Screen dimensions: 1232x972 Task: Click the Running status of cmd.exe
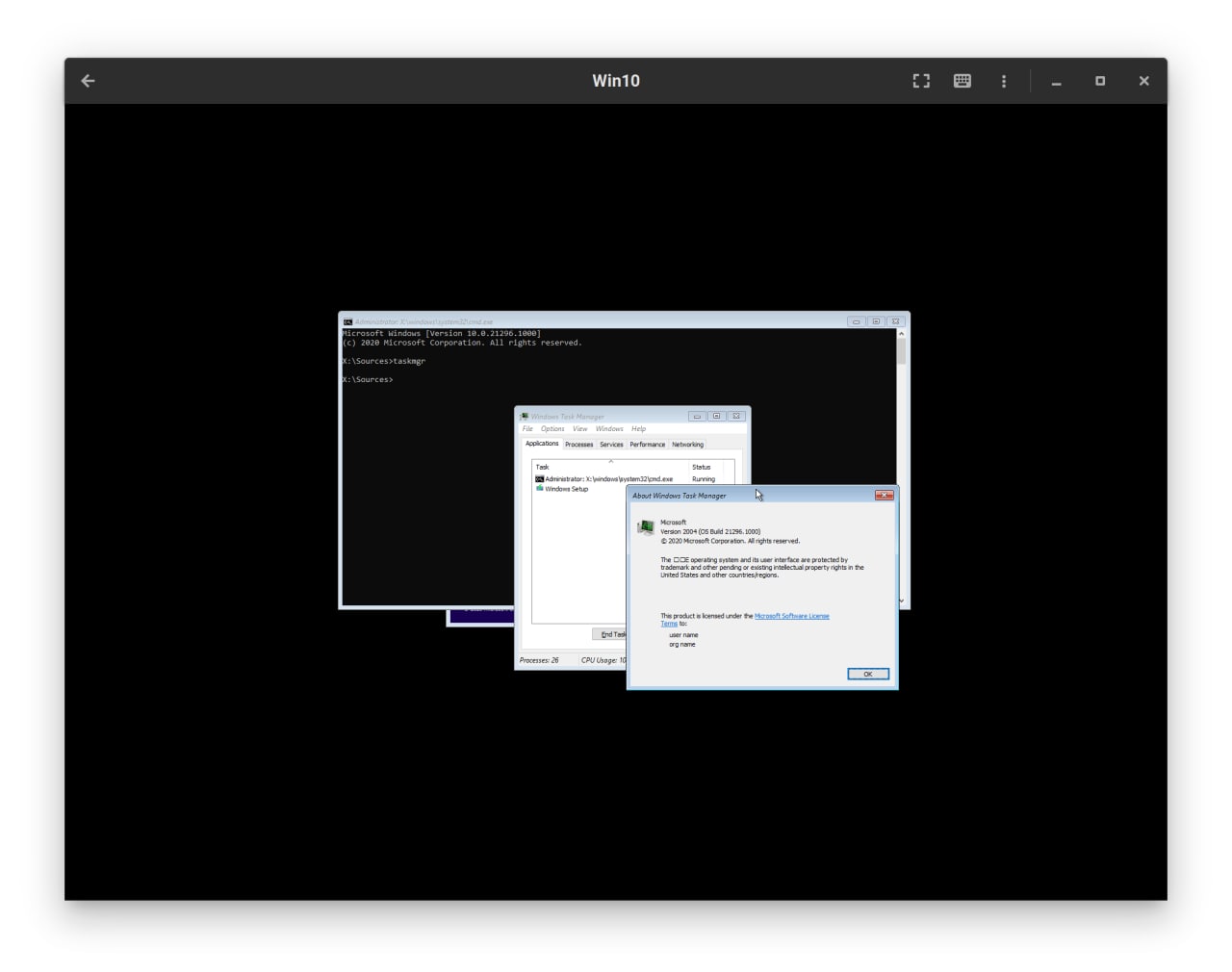tap(704, 479)
